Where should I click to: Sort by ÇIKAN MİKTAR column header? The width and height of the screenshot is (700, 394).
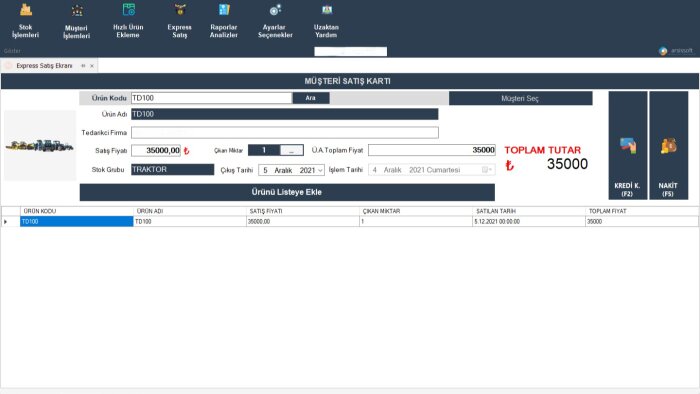coord(416,211)
